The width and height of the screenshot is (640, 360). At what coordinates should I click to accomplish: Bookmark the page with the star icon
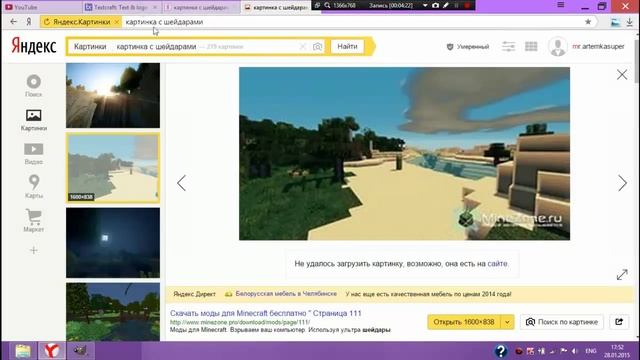coord(588,22)
